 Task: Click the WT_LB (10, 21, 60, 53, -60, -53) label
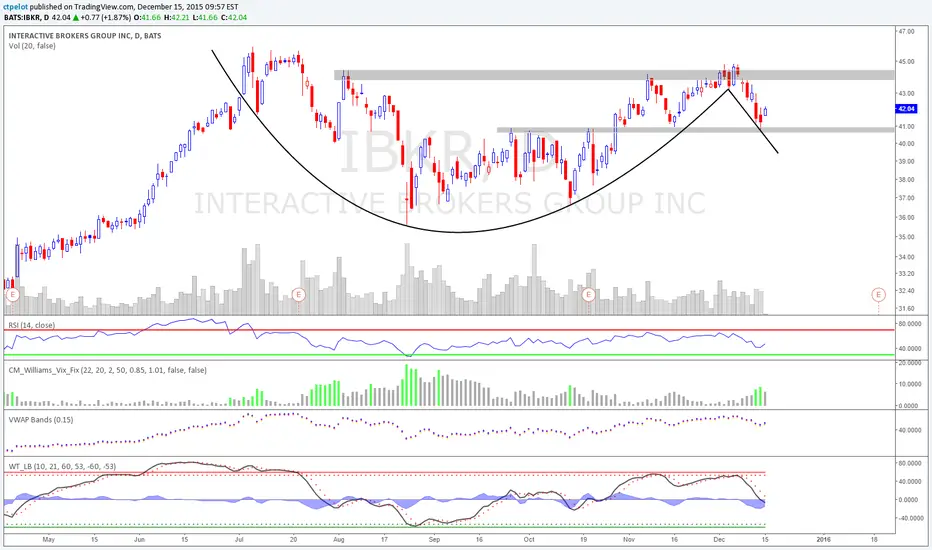[x=62, y=467]
